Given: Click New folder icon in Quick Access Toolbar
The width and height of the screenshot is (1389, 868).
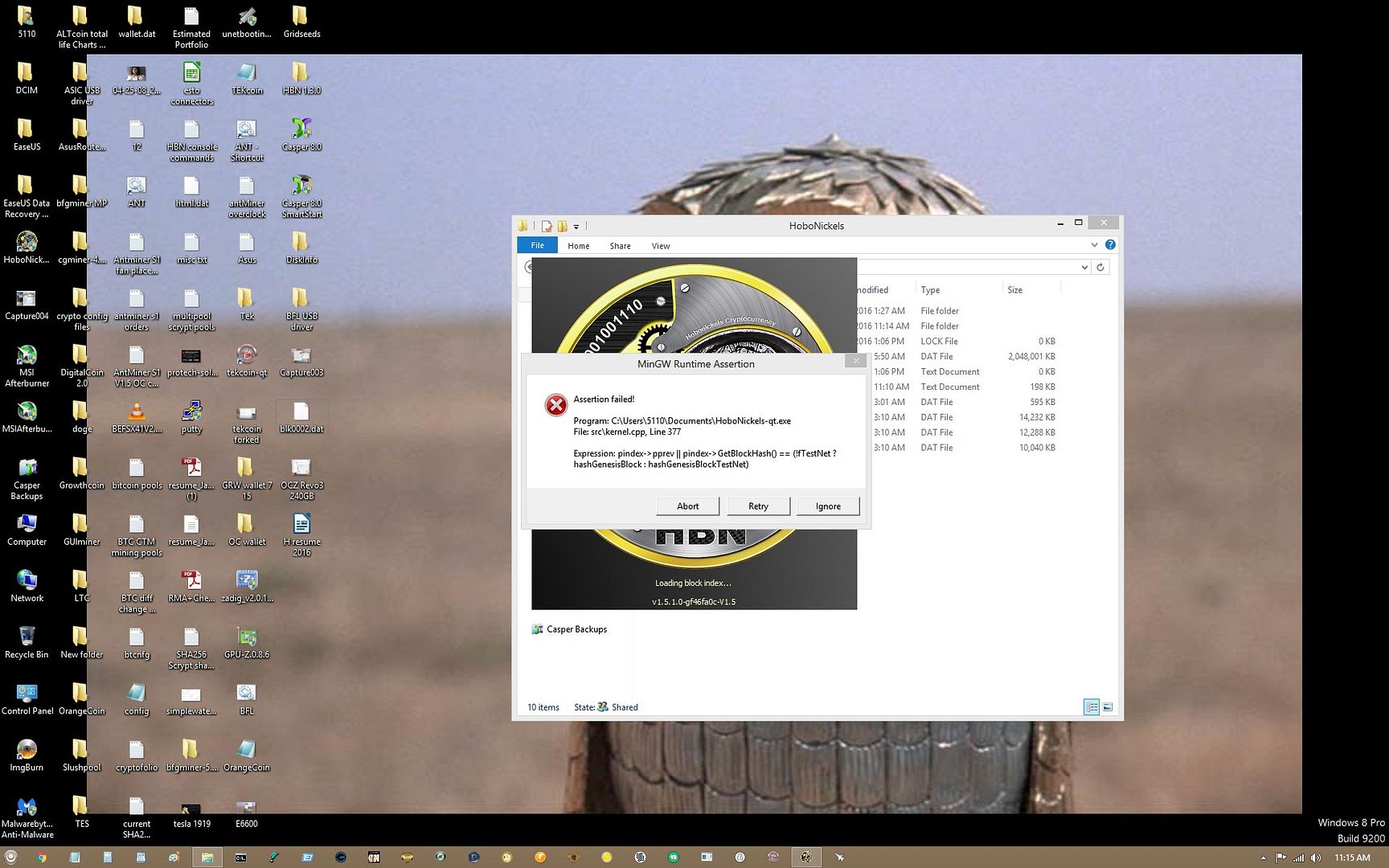Looking at the screenshot, I should [x=562, y=227].
